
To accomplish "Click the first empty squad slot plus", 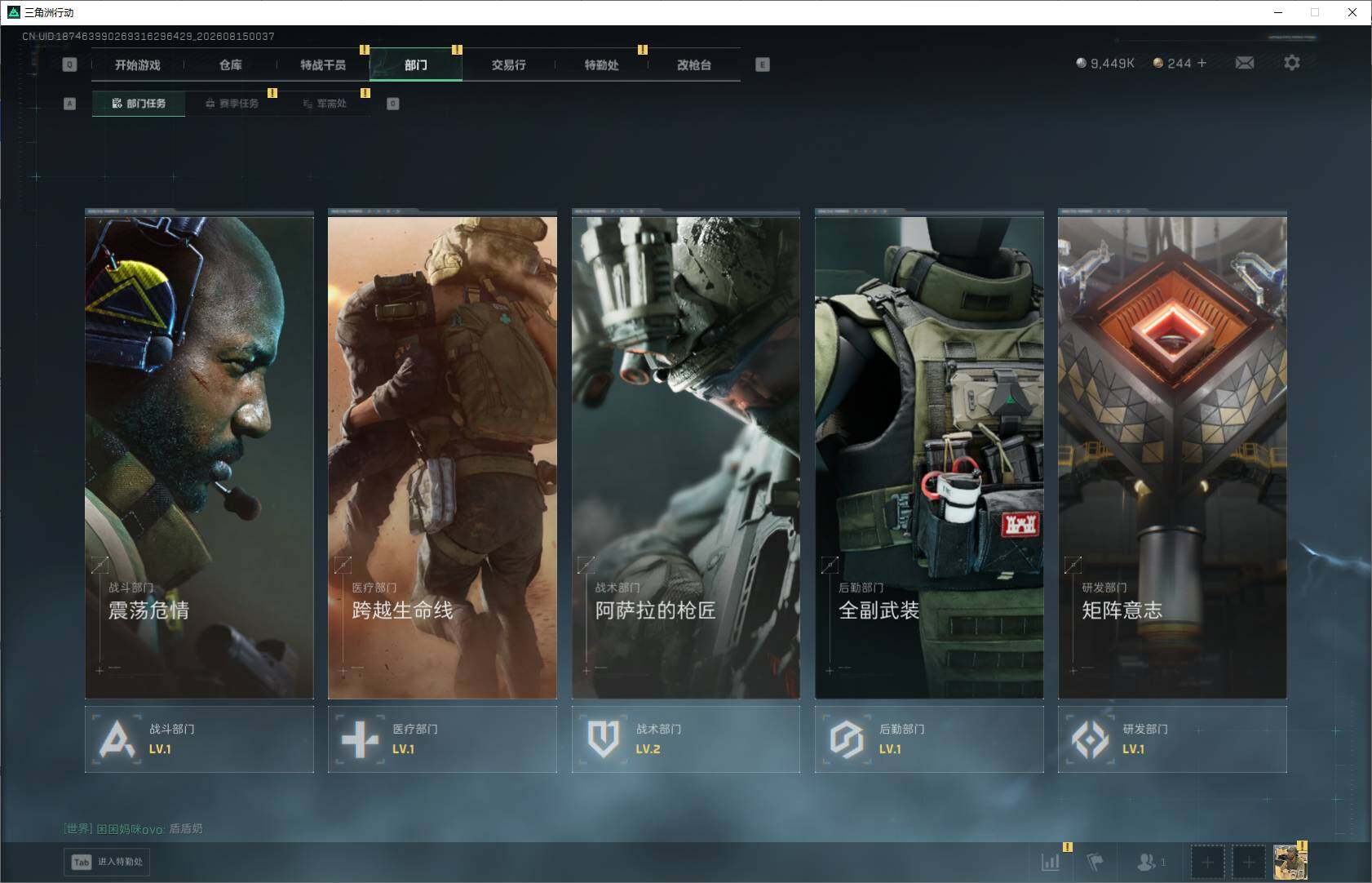I will (x=1207, y=862).
